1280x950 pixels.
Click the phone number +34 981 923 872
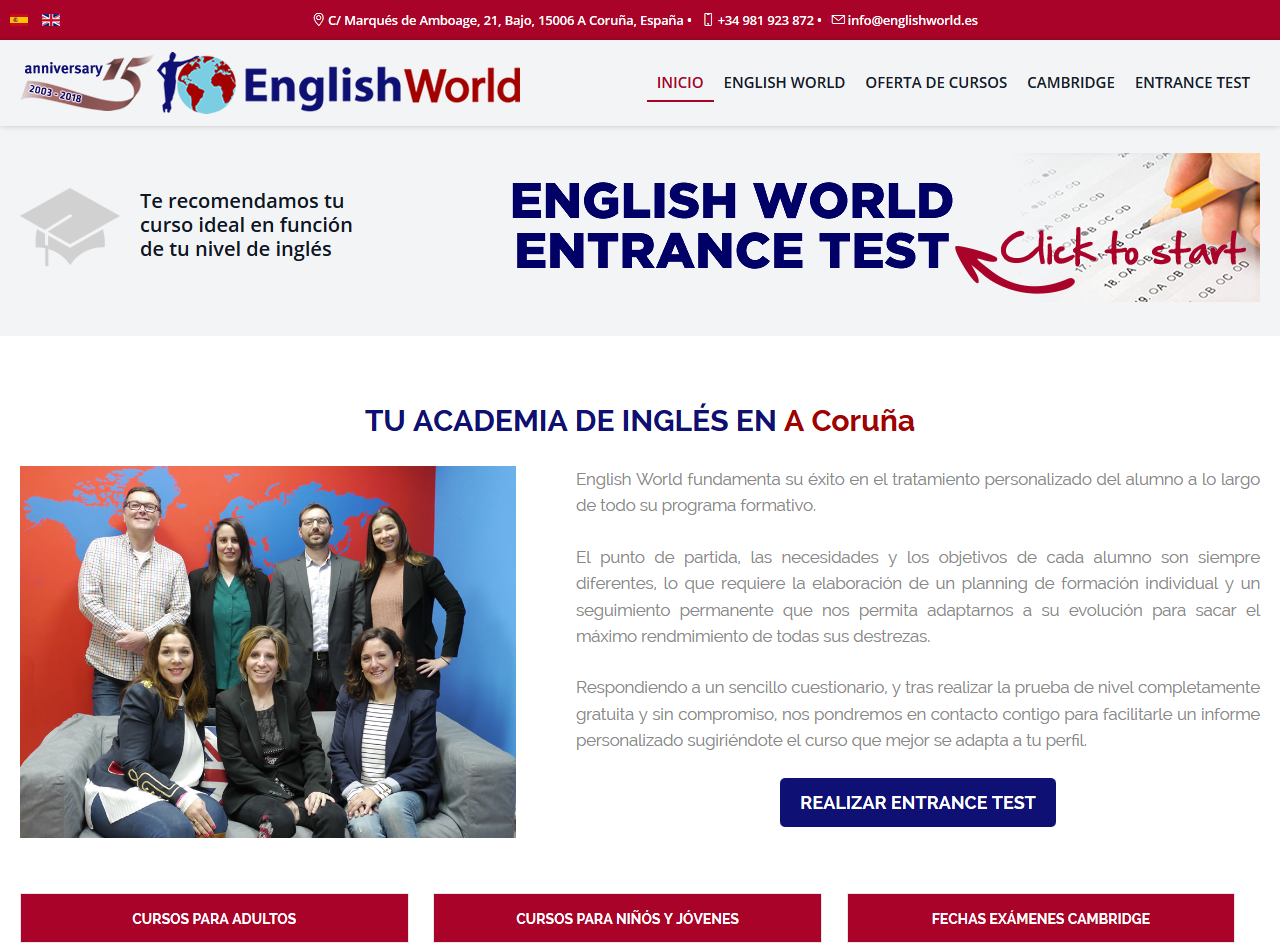765,20
